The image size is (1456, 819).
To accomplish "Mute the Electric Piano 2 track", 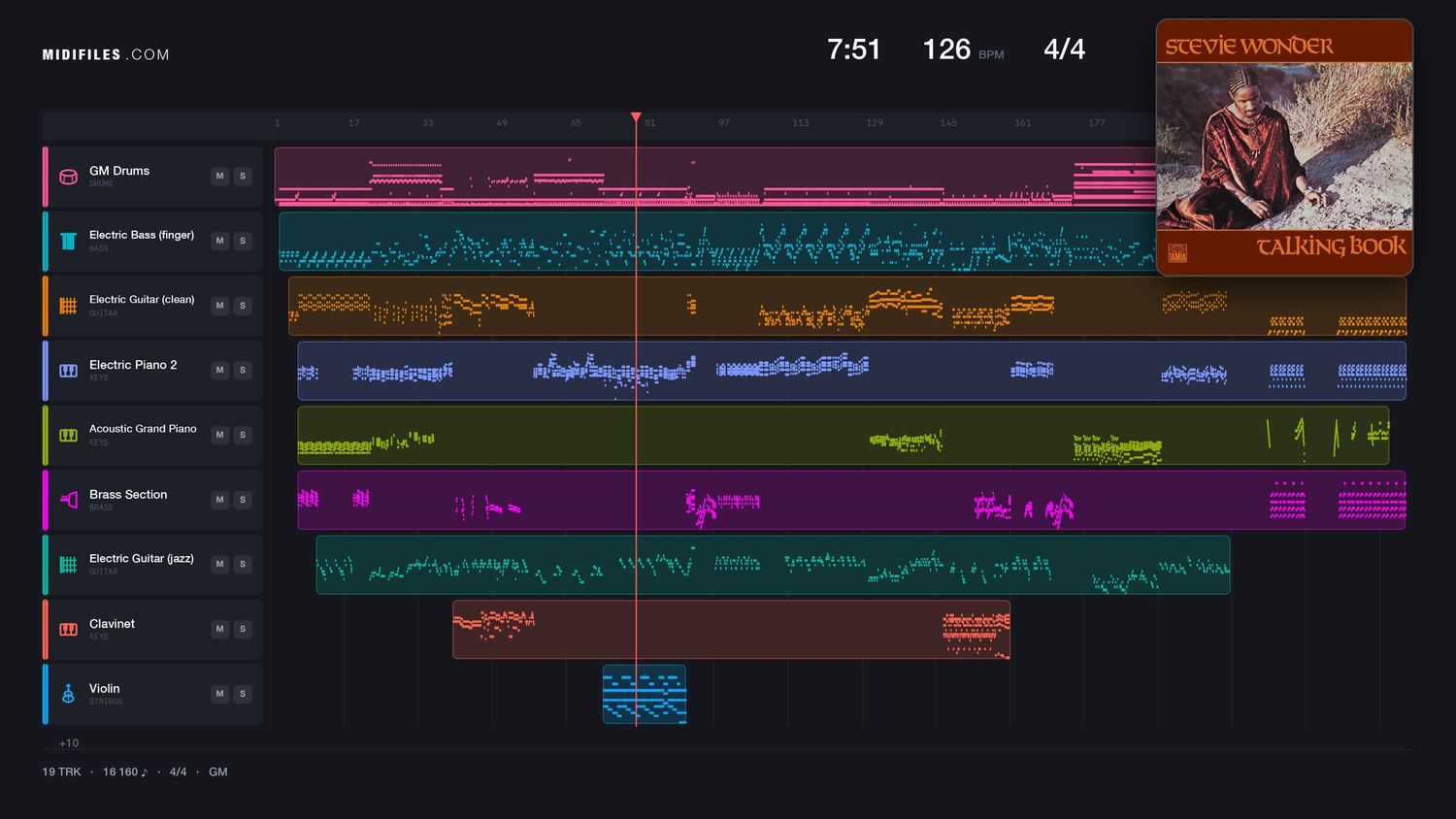I will click(x=220, y=371).
